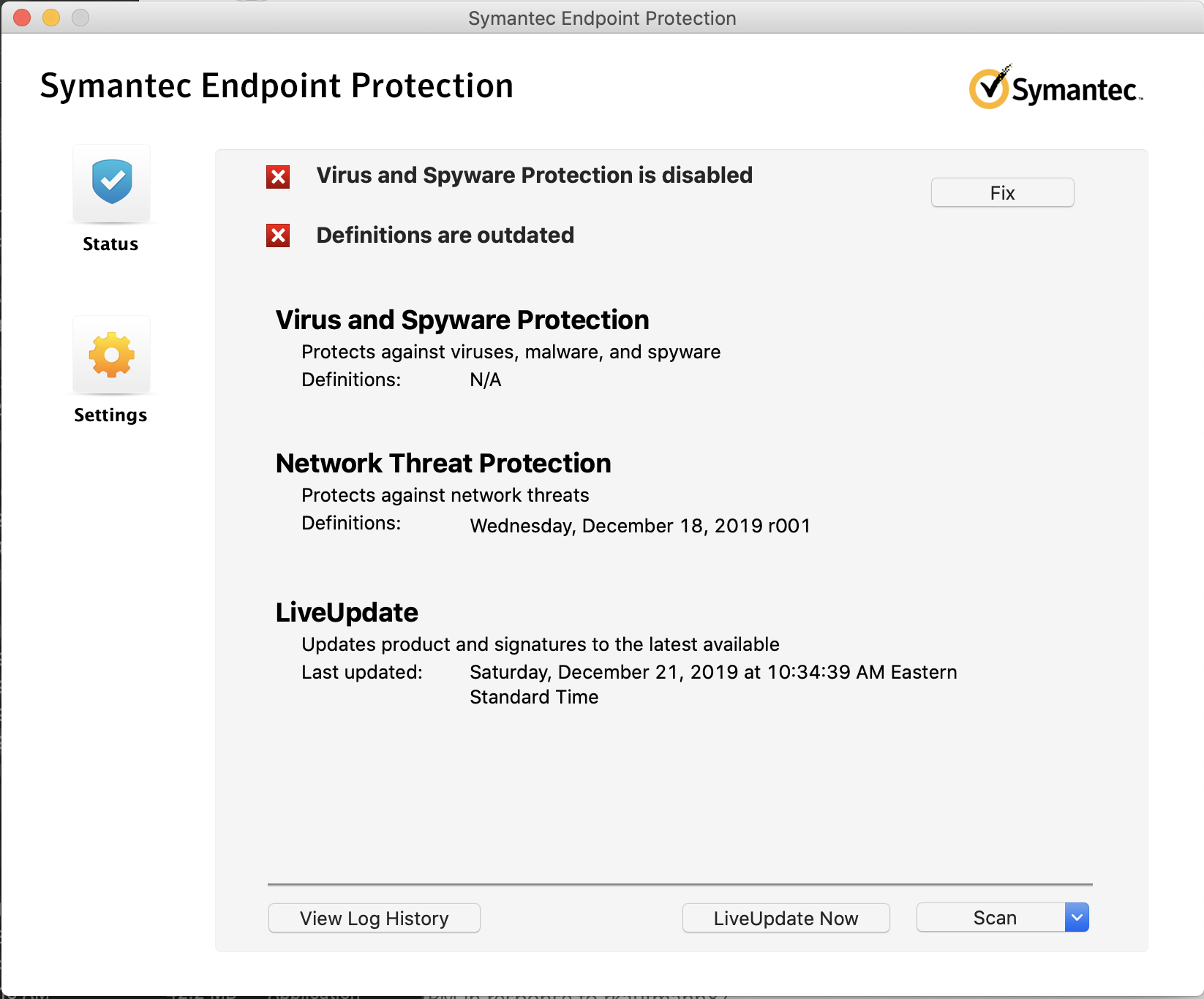Expand the Scan dropdown arrow
1204x999 pixels.
point(1077,917)
